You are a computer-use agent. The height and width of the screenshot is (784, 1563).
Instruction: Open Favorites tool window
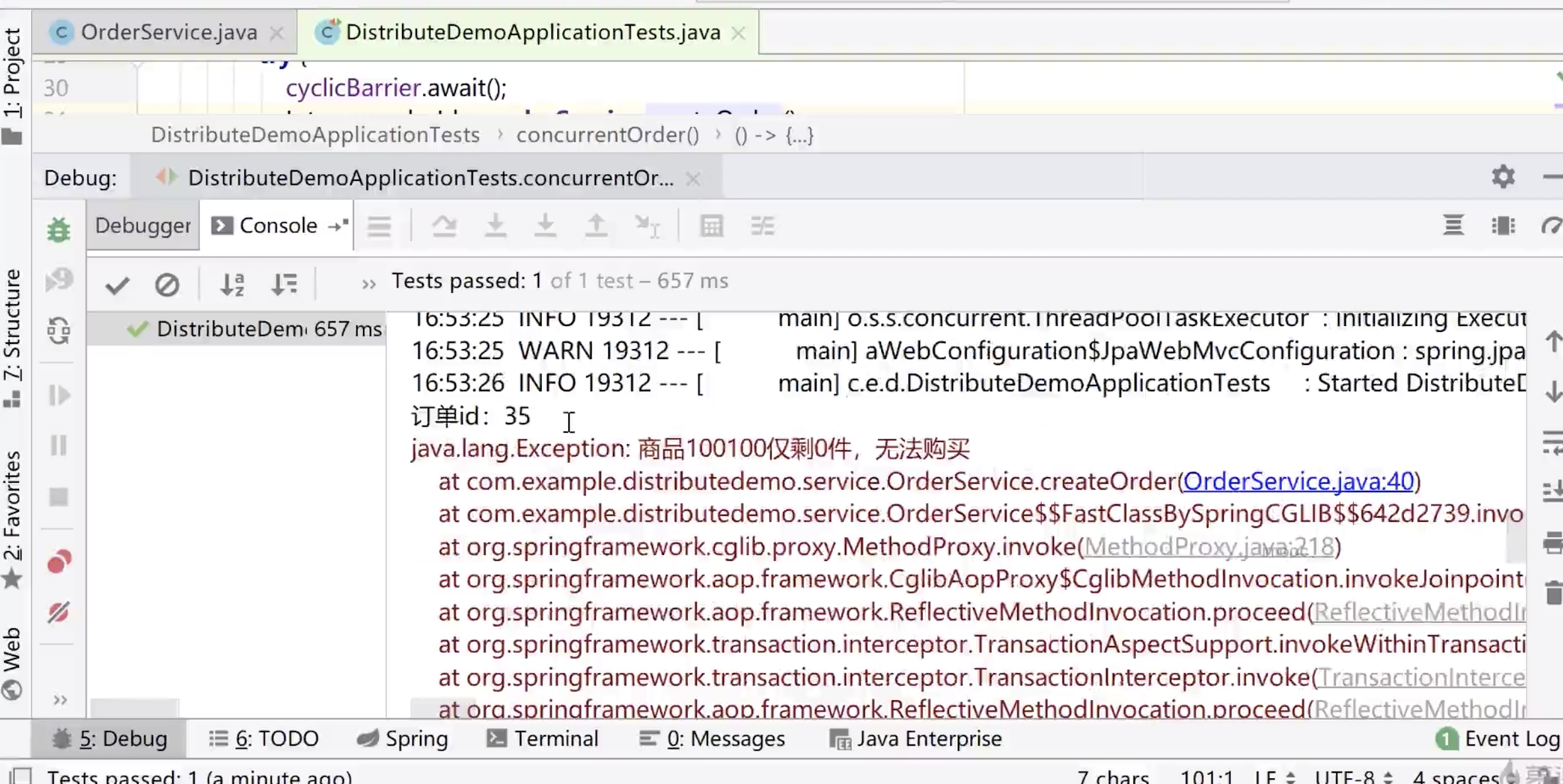tap(13, 519)
